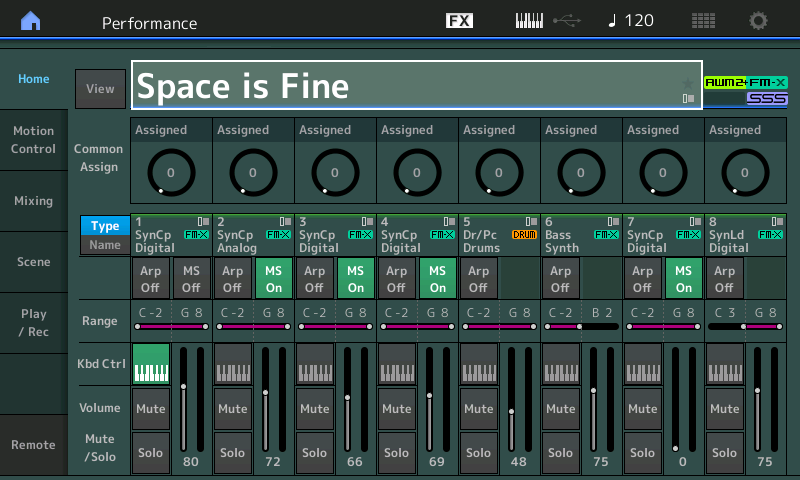Viewport: 800px width, 480px height.
Task: Solo Part 6 Bass Synth
Action: [x=560, y=453]
